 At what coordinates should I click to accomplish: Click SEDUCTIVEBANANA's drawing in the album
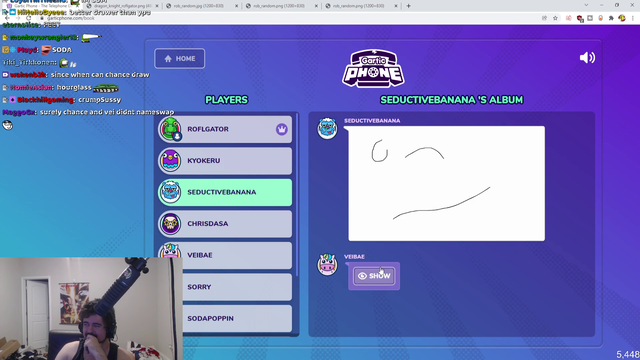(x=447, y=183)
